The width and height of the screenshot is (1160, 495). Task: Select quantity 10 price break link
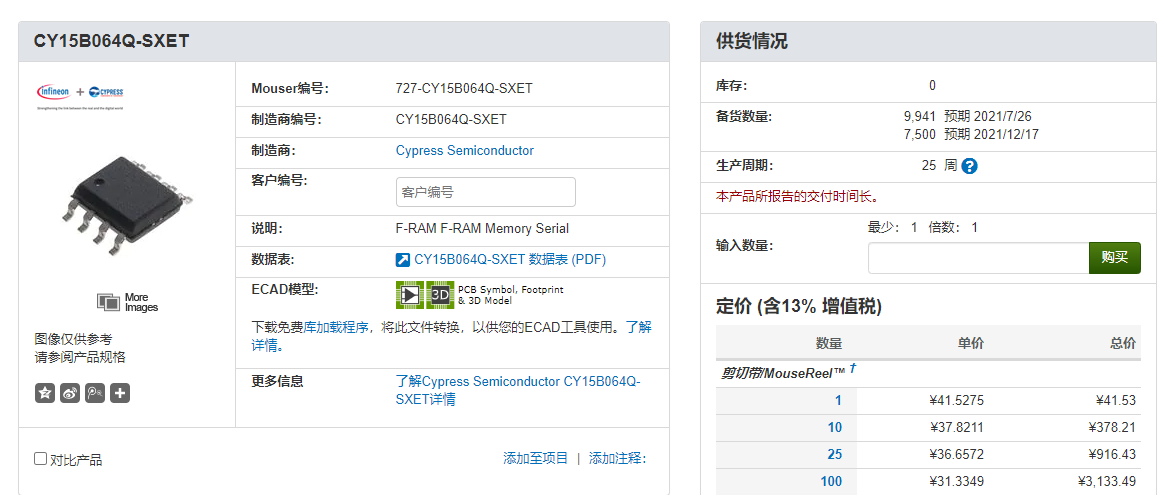pyautogui.click(x=834, y=428)
